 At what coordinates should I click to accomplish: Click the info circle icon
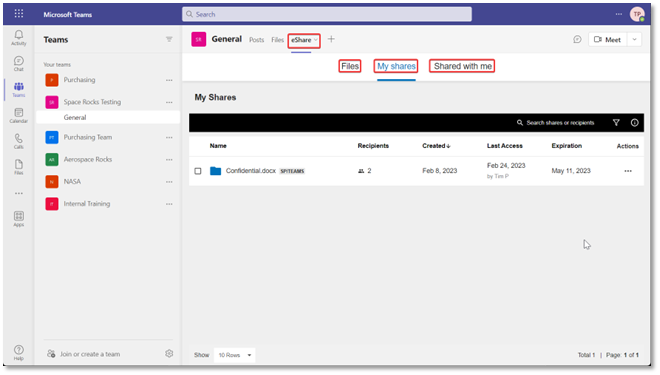[x=634, y=123]
